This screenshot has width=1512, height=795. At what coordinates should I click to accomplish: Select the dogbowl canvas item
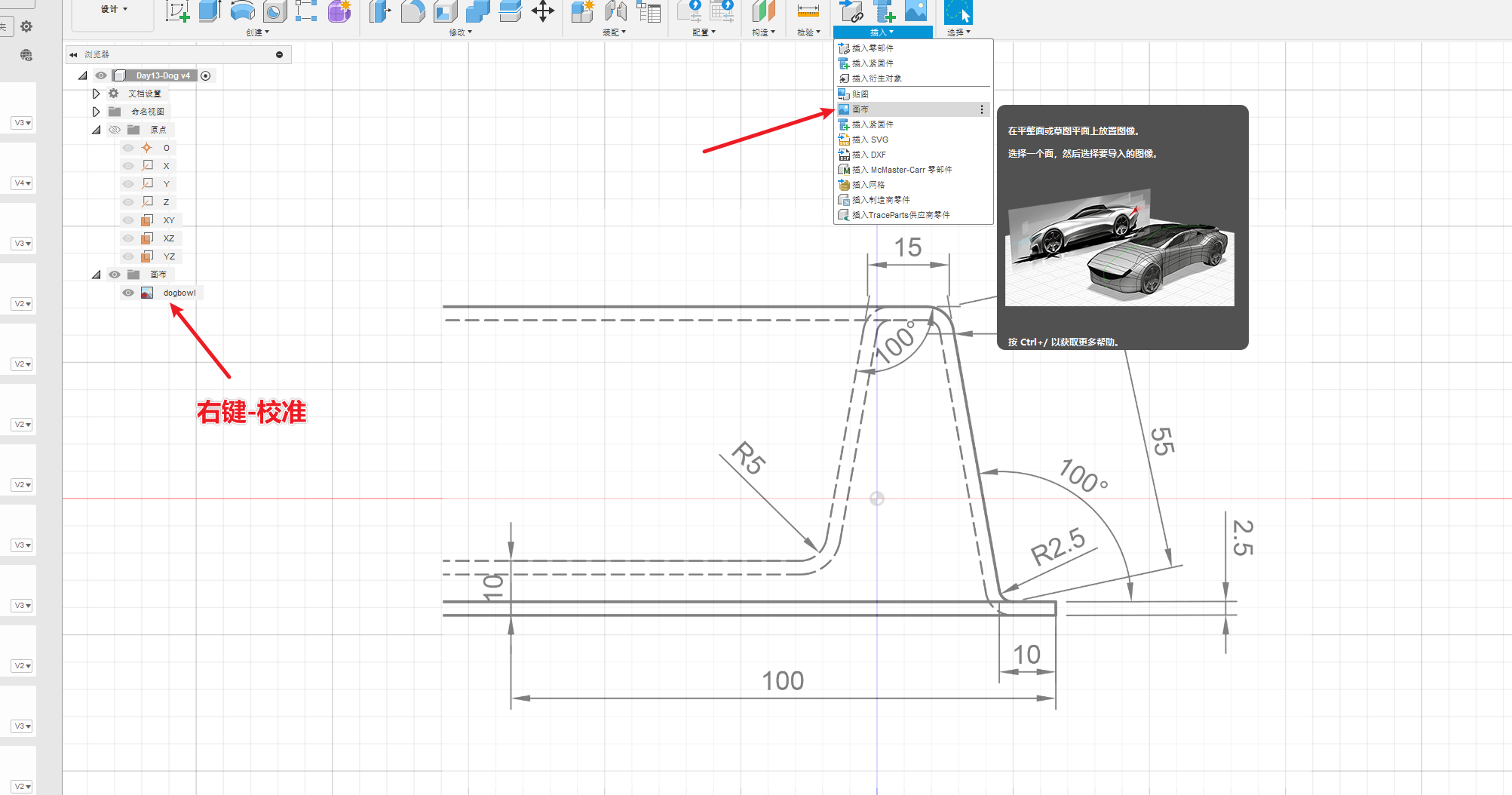179,293
